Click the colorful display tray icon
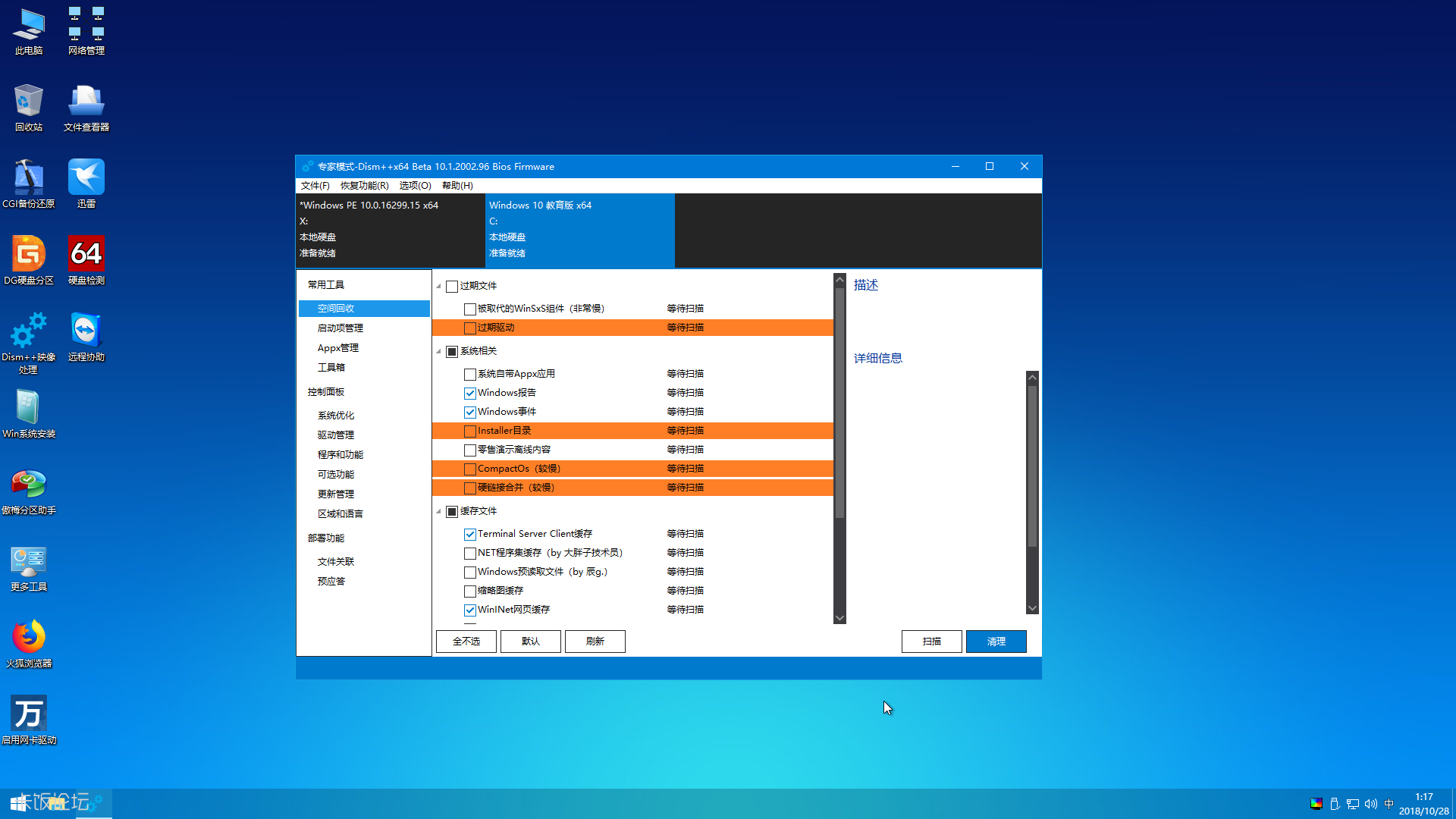The image size is (1456, 819). (x=1316, y=804)
